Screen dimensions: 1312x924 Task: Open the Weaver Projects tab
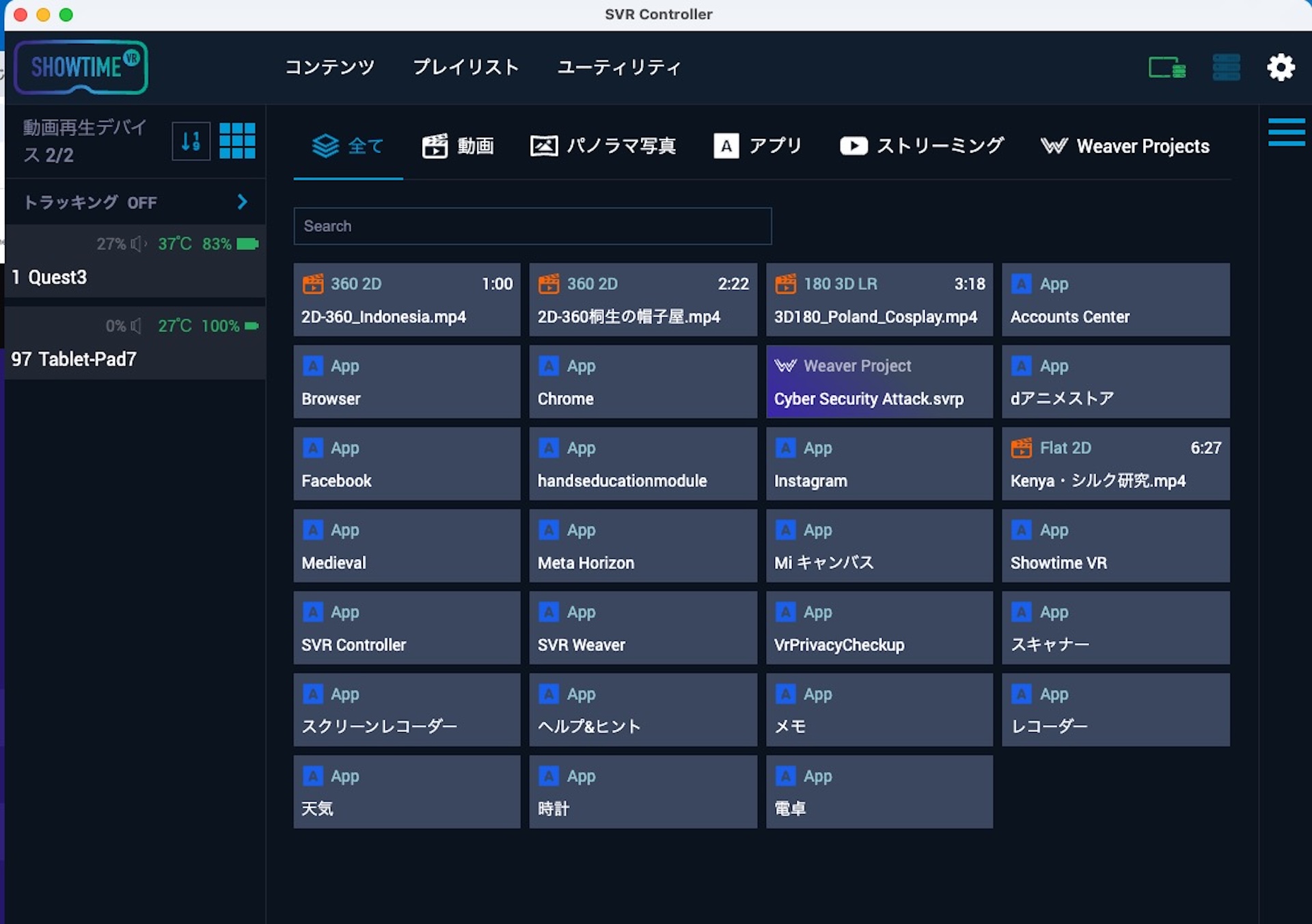pyautogui.click(x=1125, y=146)
